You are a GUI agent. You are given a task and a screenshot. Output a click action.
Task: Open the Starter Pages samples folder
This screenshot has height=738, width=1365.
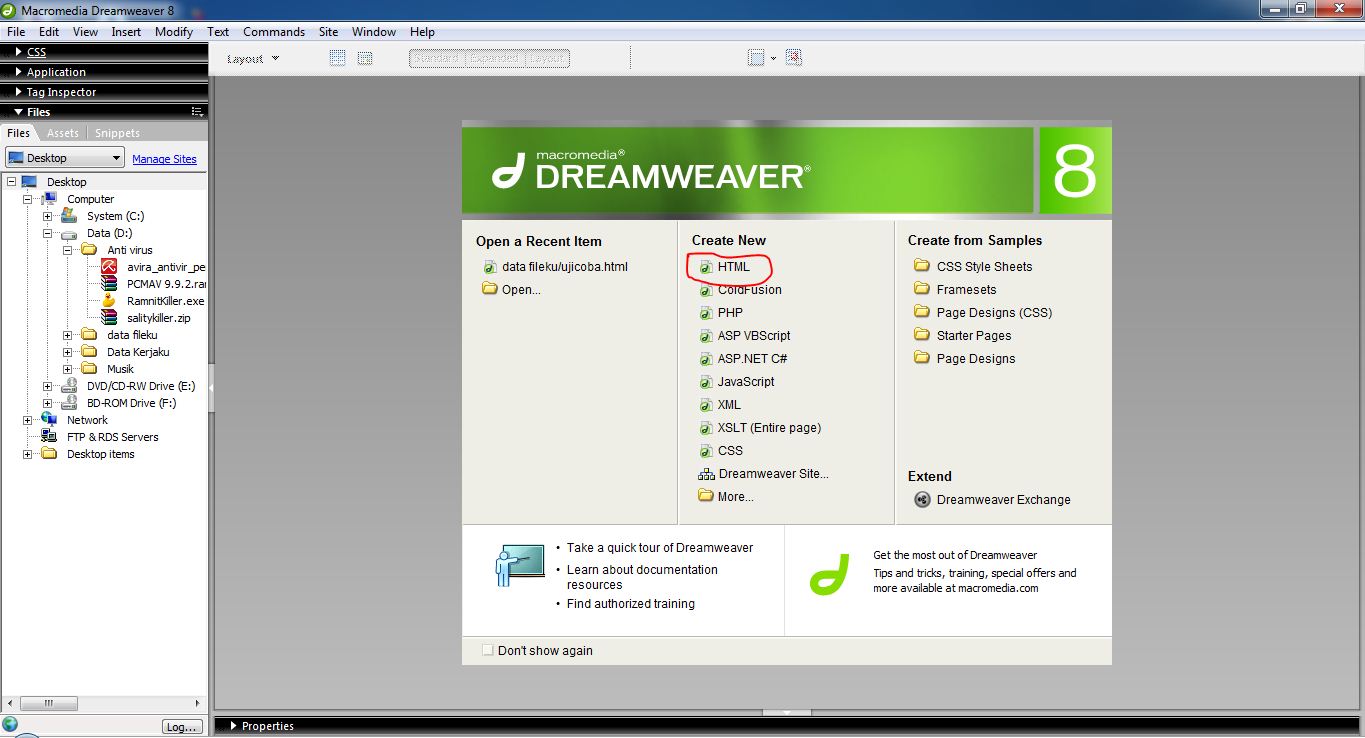pyautogui.click(x=962, y=336)
